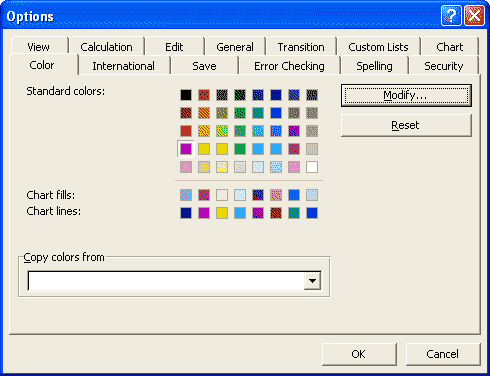Select the General tab
Image resolution: width=490 pixels, height=376 pixels.
235,47
